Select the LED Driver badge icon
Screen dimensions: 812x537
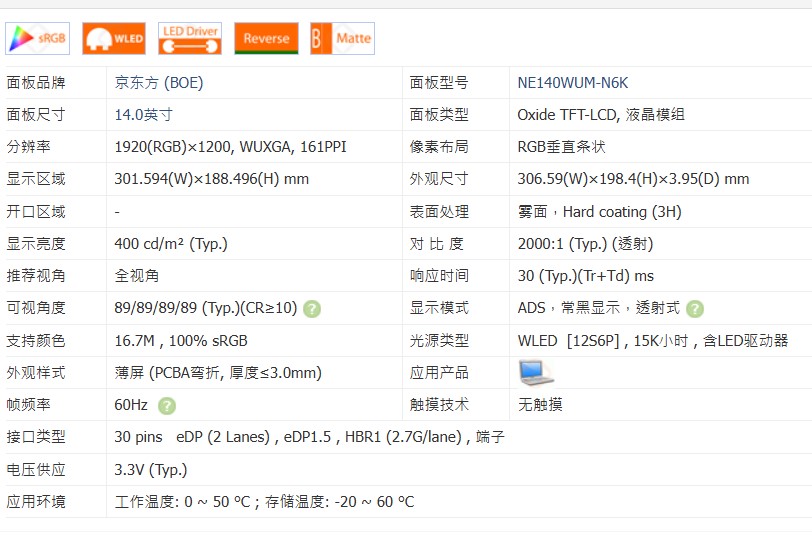coord(189,38)
